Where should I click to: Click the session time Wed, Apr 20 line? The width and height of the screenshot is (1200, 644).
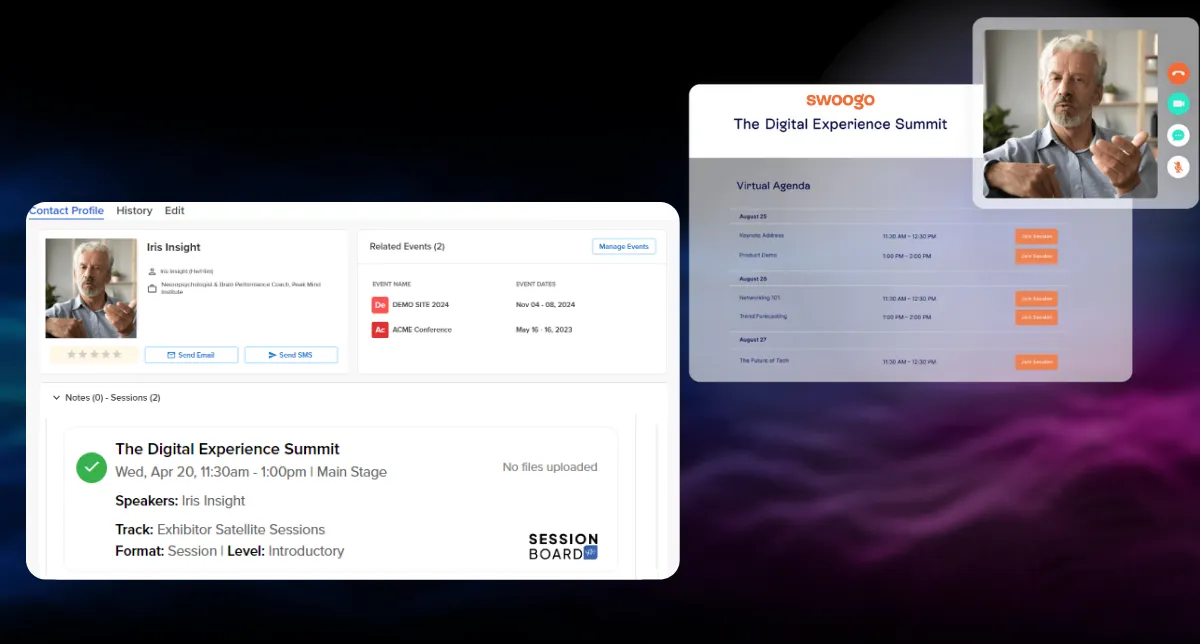251,472
